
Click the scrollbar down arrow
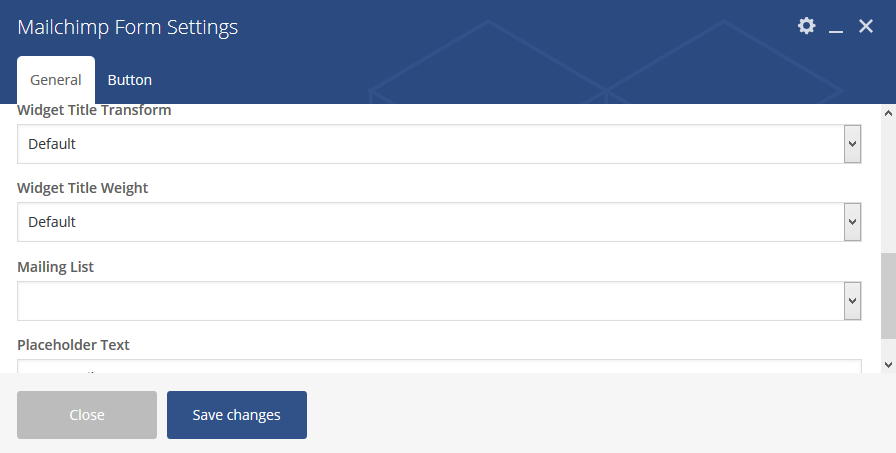(887, 365)
